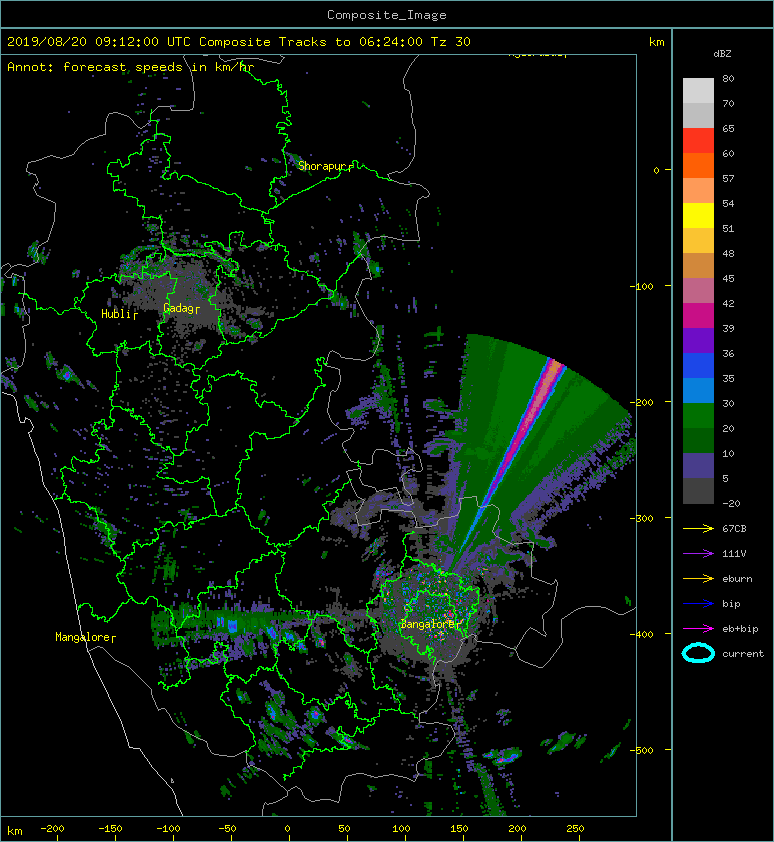This screenshot has height=842, width=774.
Task: Click 'Annot: forecast speeds in km/hr' text
Action: [x=131, y=67]
